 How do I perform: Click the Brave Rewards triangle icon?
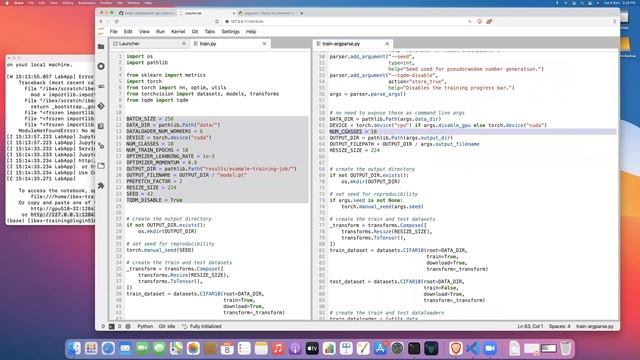pyautogui.click(x=489, y=21)
